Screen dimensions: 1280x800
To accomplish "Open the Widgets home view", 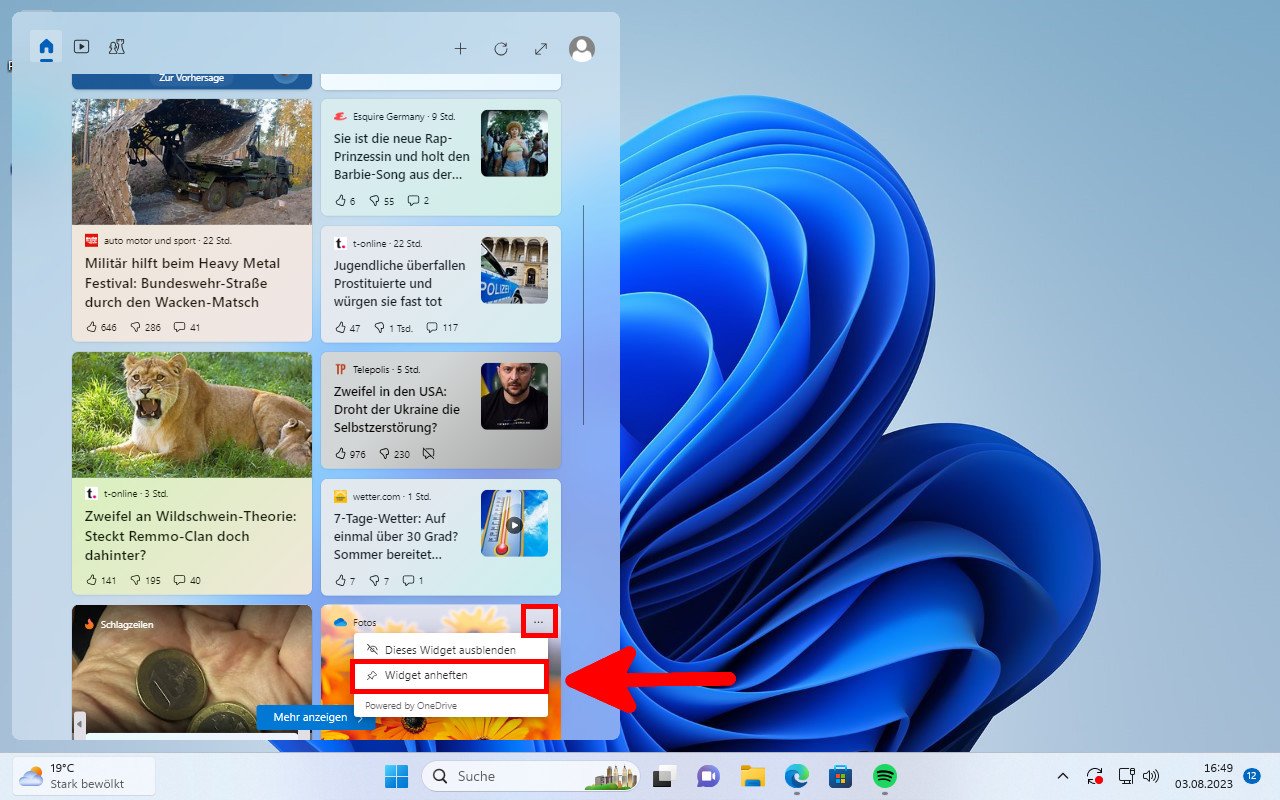I will point(46,46).
